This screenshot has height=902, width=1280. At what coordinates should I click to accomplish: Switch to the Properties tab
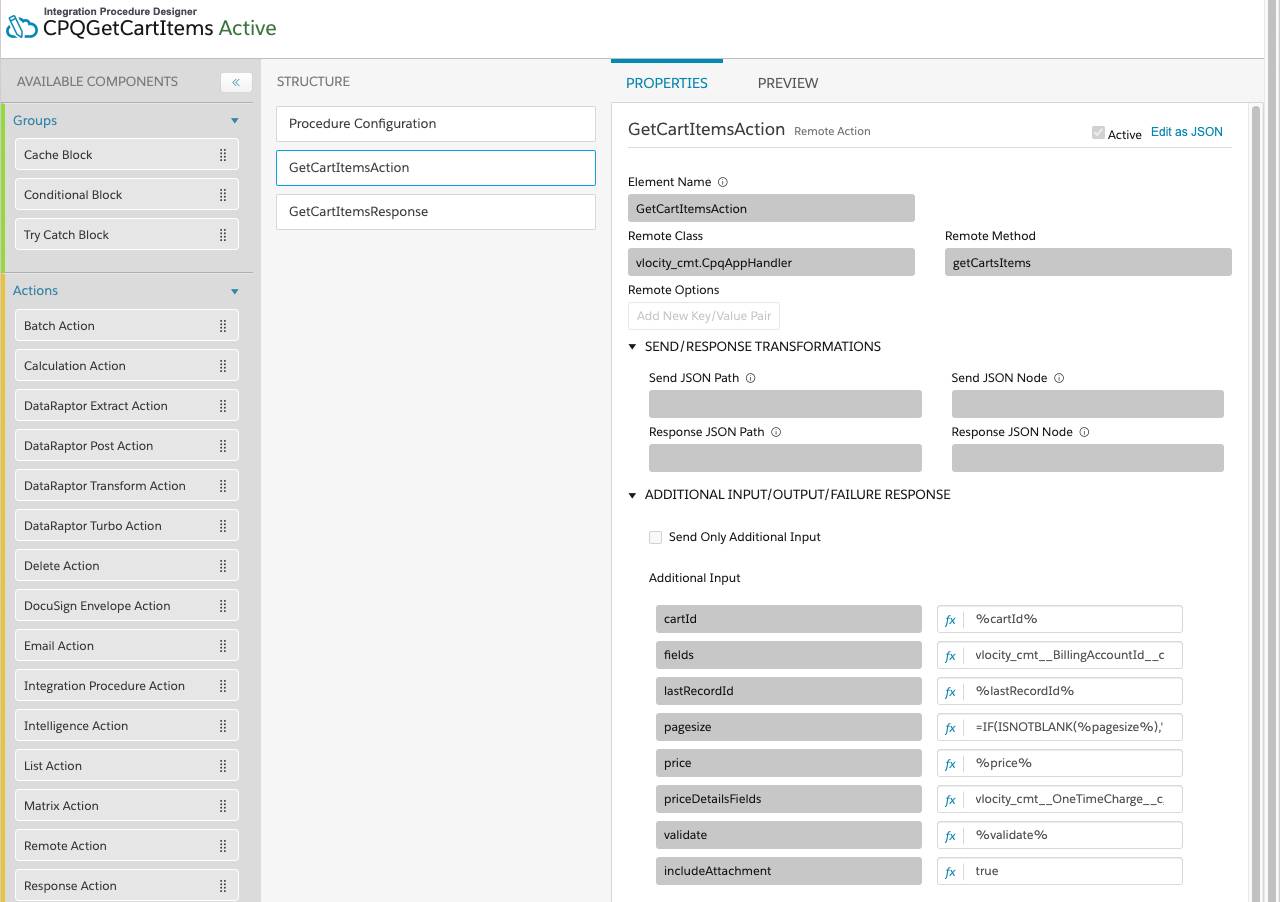point(667,83)
